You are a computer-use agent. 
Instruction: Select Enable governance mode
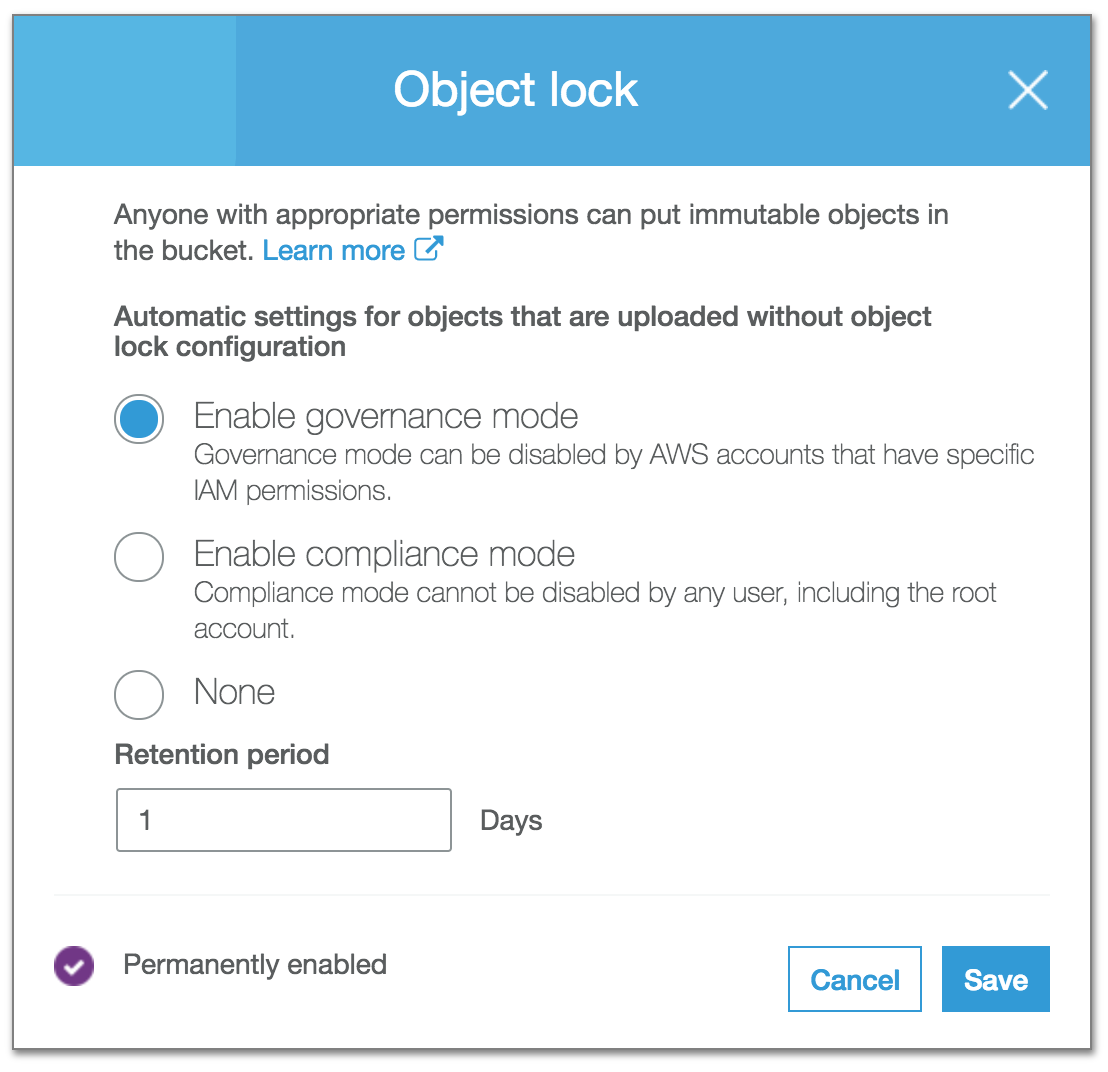coord(139,418)
